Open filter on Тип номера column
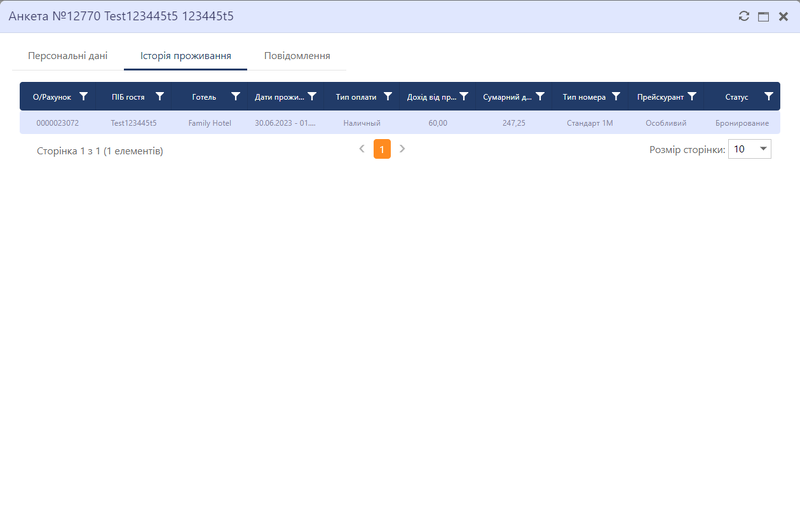This screenshot has width=800, height=515. point(616,97)
